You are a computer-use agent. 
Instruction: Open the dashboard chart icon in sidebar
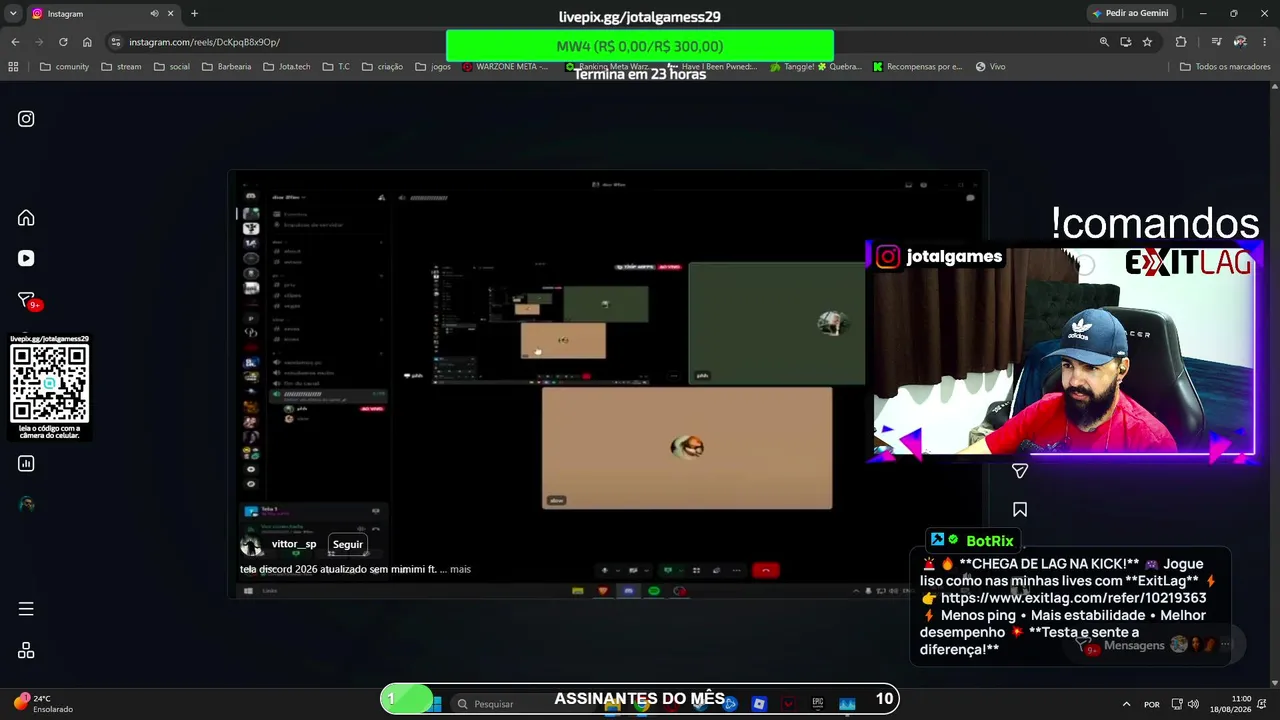click(x=26, y=463)
